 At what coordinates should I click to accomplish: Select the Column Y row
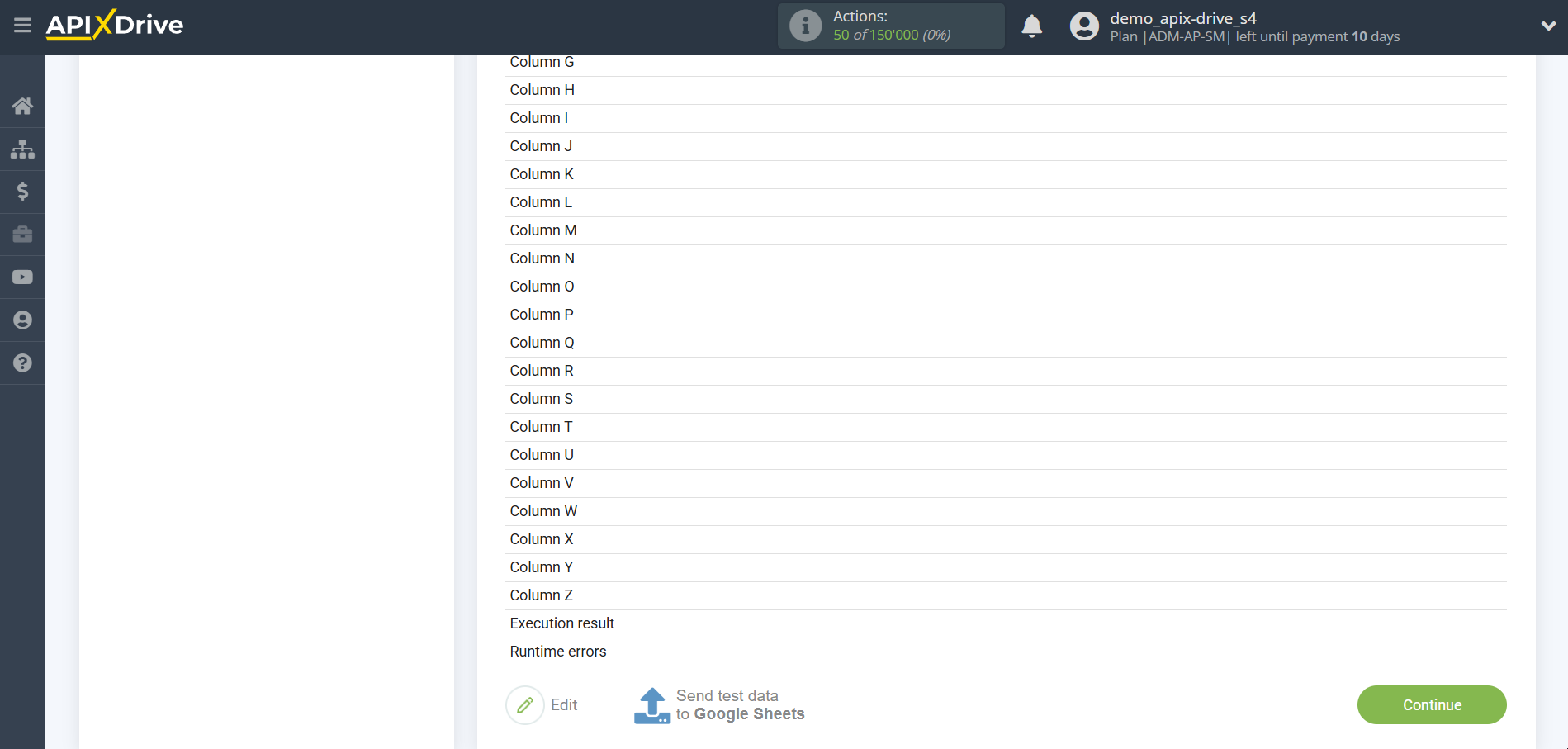click(1006, 567)
